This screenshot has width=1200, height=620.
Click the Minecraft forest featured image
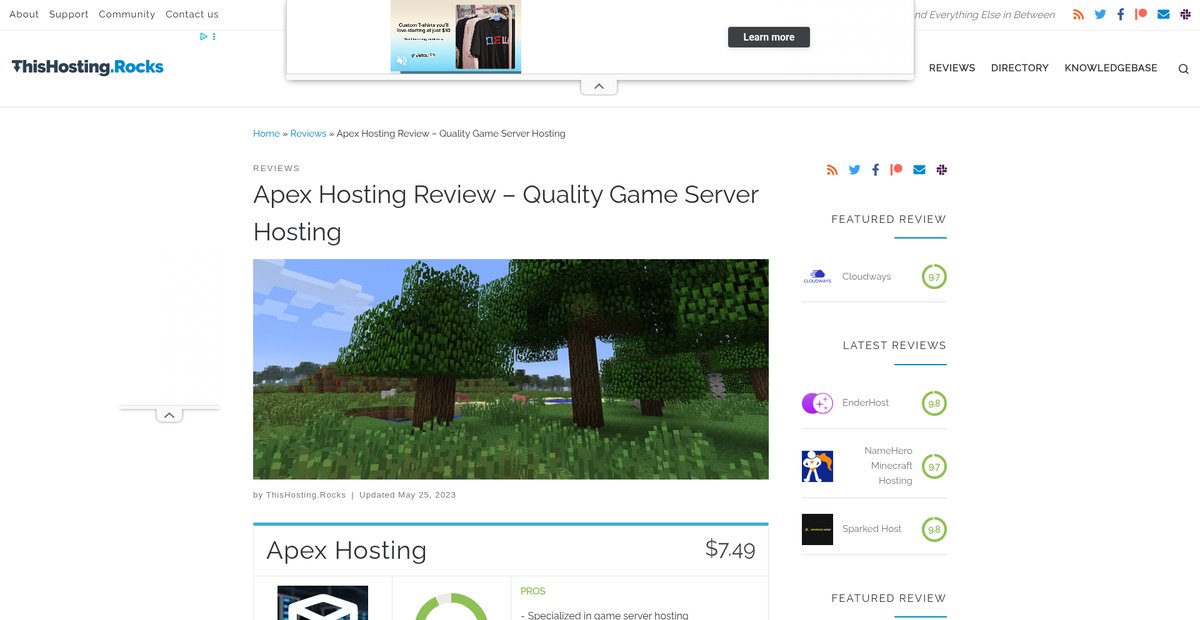[x=511, y=369]
